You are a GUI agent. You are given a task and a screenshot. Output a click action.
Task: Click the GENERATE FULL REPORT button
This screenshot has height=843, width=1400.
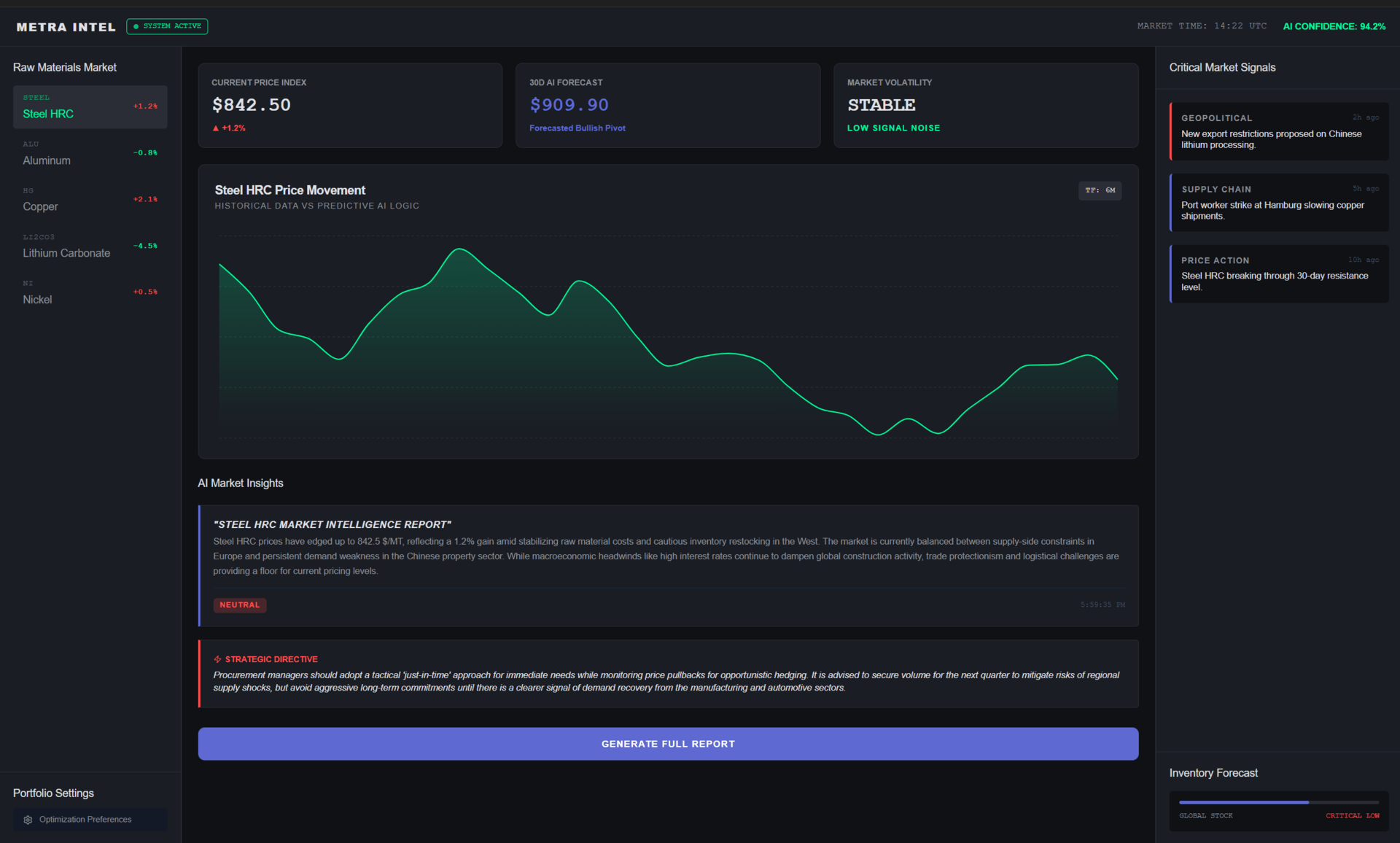pyautogui.click(x=668, y=743)
